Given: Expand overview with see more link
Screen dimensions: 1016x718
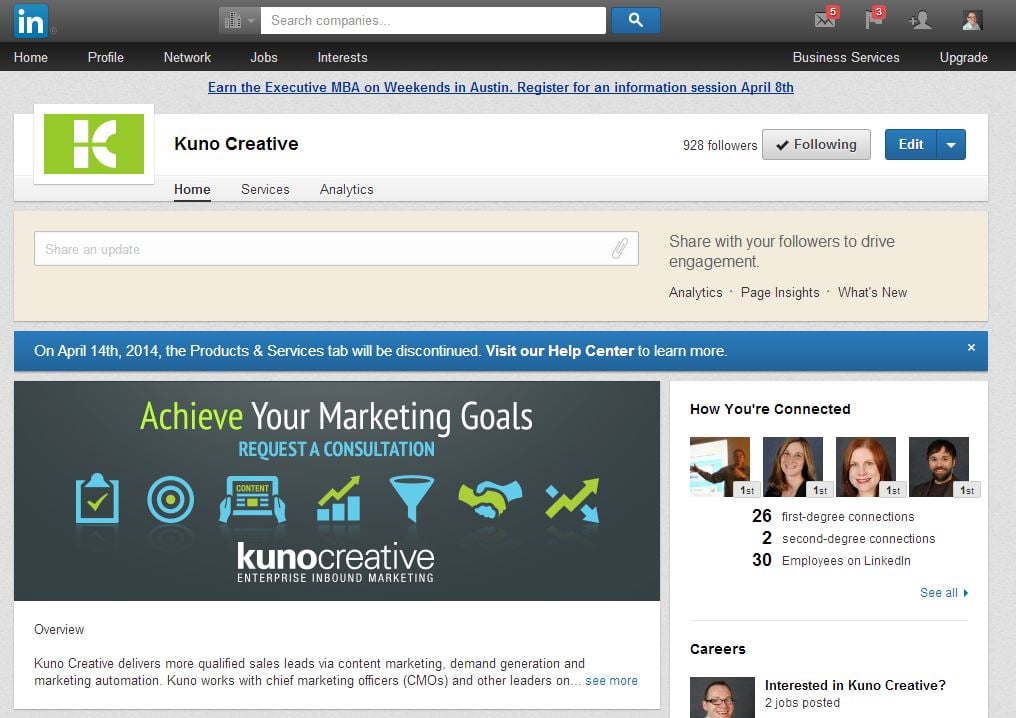Looking at the screenshot, I should (x=611, y=681).
